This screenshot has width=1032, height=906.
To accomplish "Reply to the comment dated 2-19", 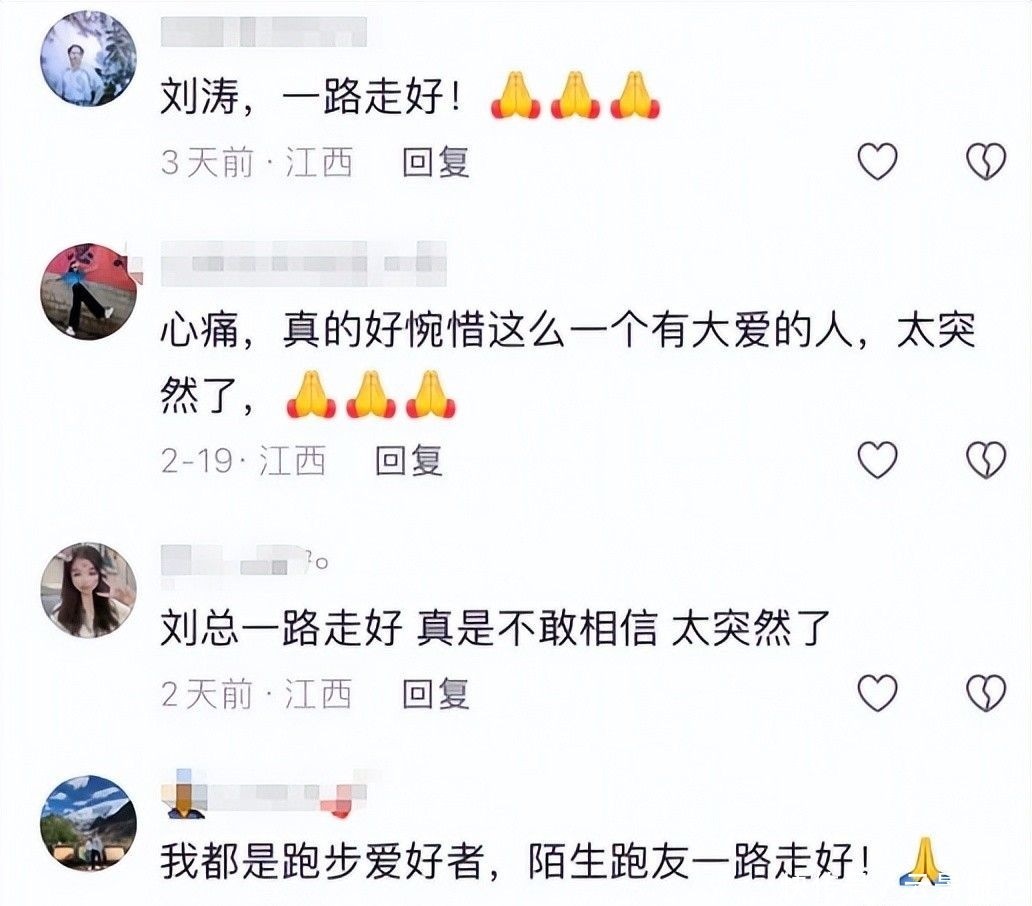I will pos(409,460).
